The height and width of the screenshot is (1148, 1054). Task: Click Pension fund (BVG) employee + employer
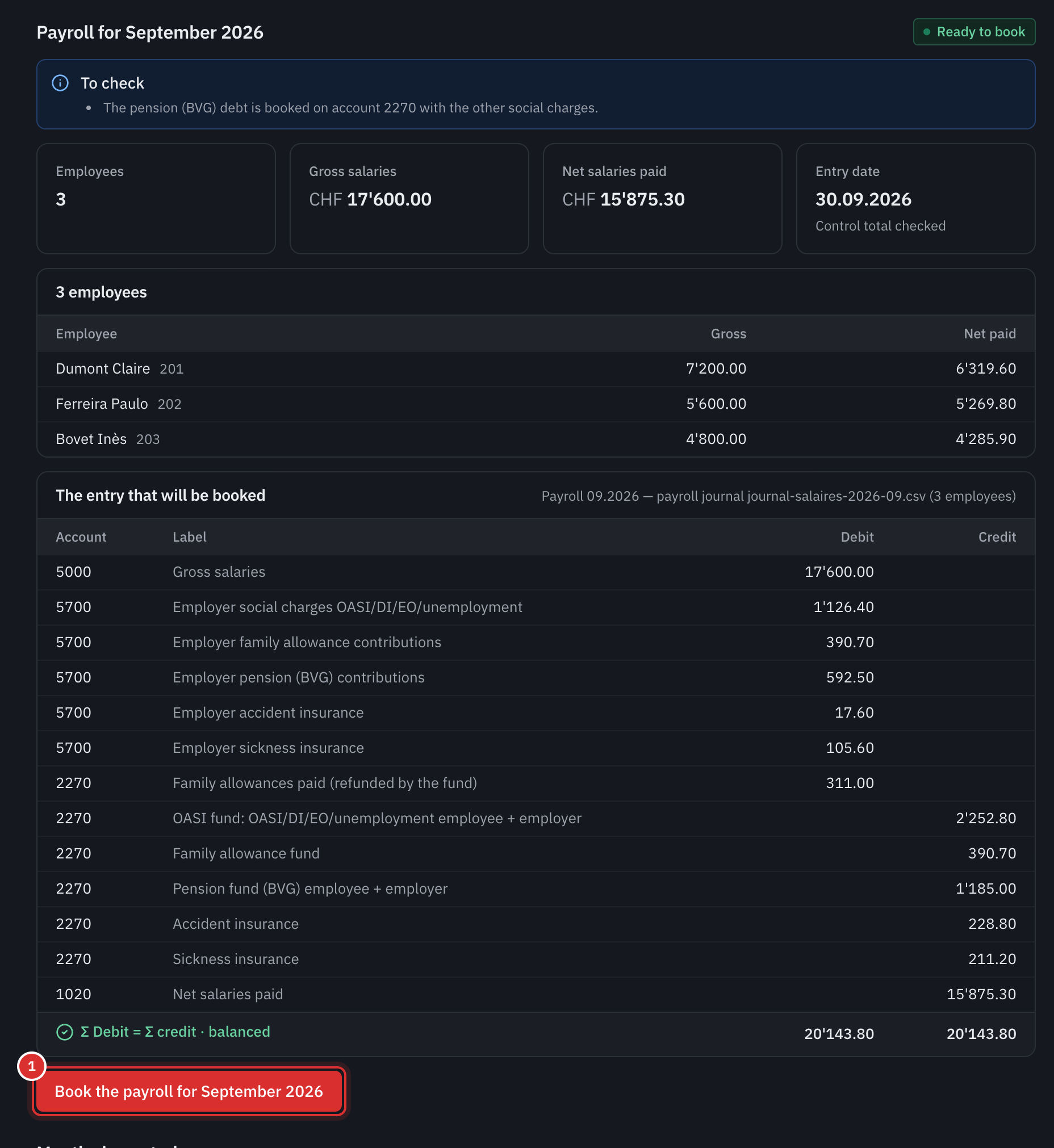click(309, 889)
